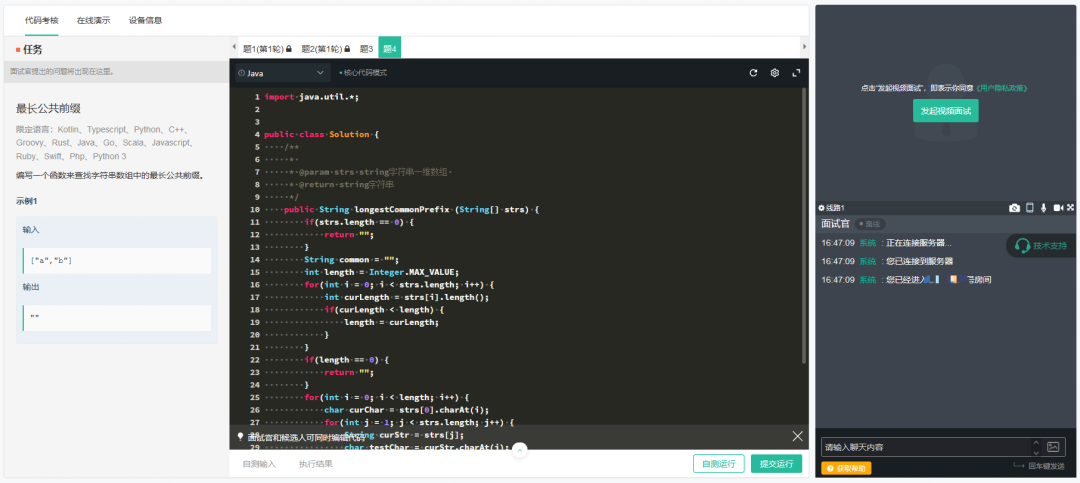Click the 任务 panel heading
The height and width of the screenshot is (483, 1080).
33,50
